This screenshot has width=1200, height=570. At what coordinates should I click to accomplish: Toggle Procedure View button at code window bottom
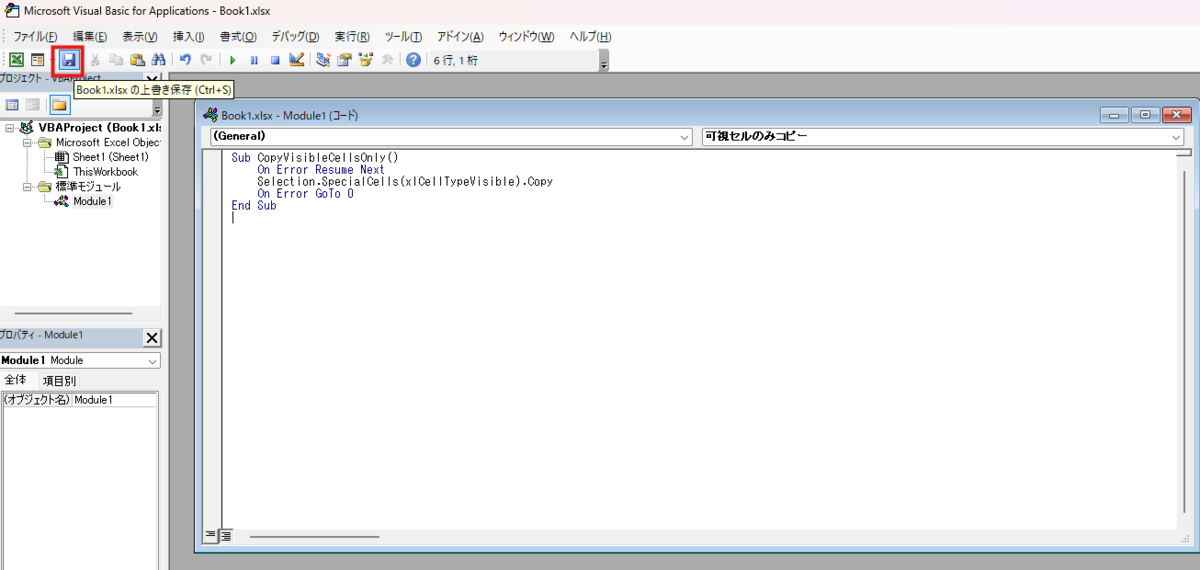pyautogui.click(x=211, y=536)
